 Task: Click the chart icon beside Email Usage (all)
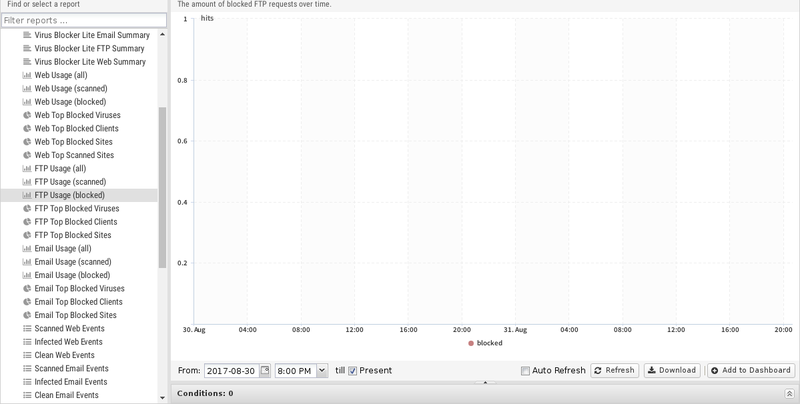(x=27, y=248)
